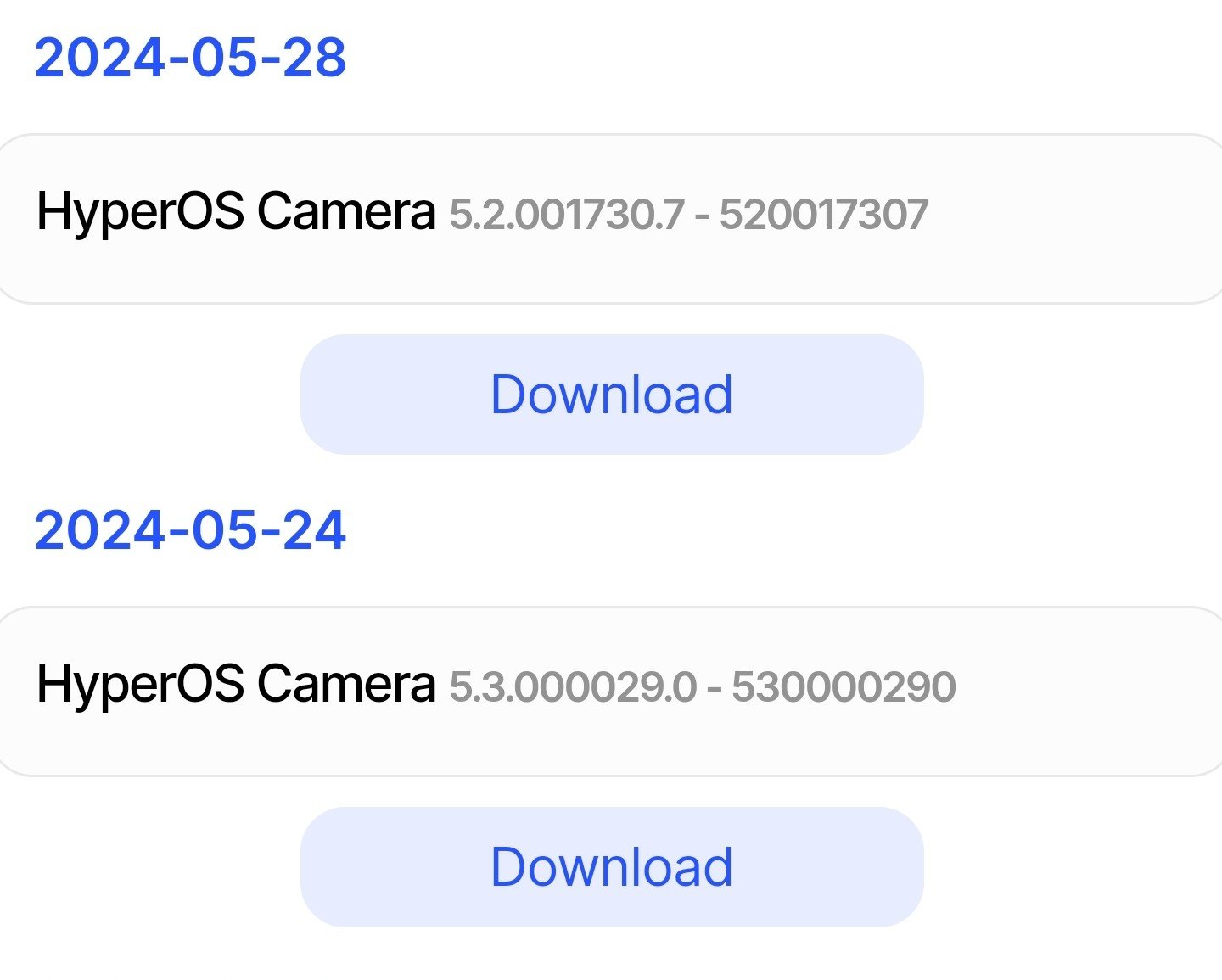Viewport: 1222px width, 980px height.
Task: Tap the word Camera in the 5.2 release card
Action: 345,211
